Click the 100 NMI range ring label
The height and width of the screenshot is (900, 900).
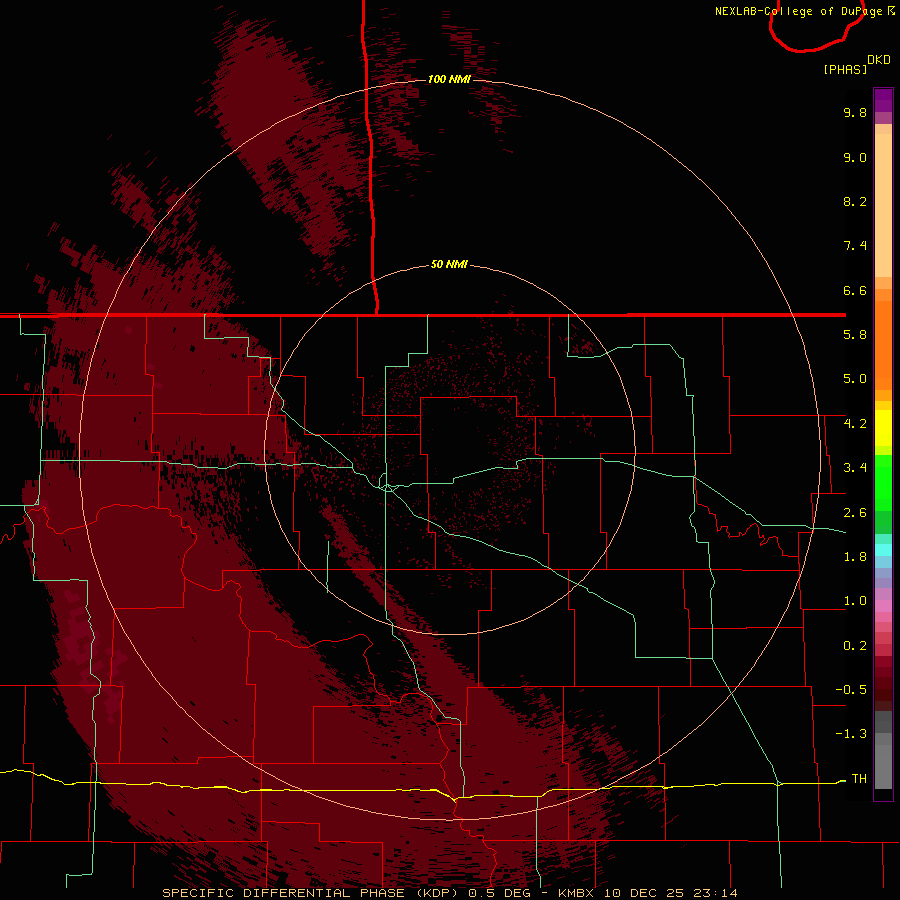pyautogui.click(x=449, y=79)
